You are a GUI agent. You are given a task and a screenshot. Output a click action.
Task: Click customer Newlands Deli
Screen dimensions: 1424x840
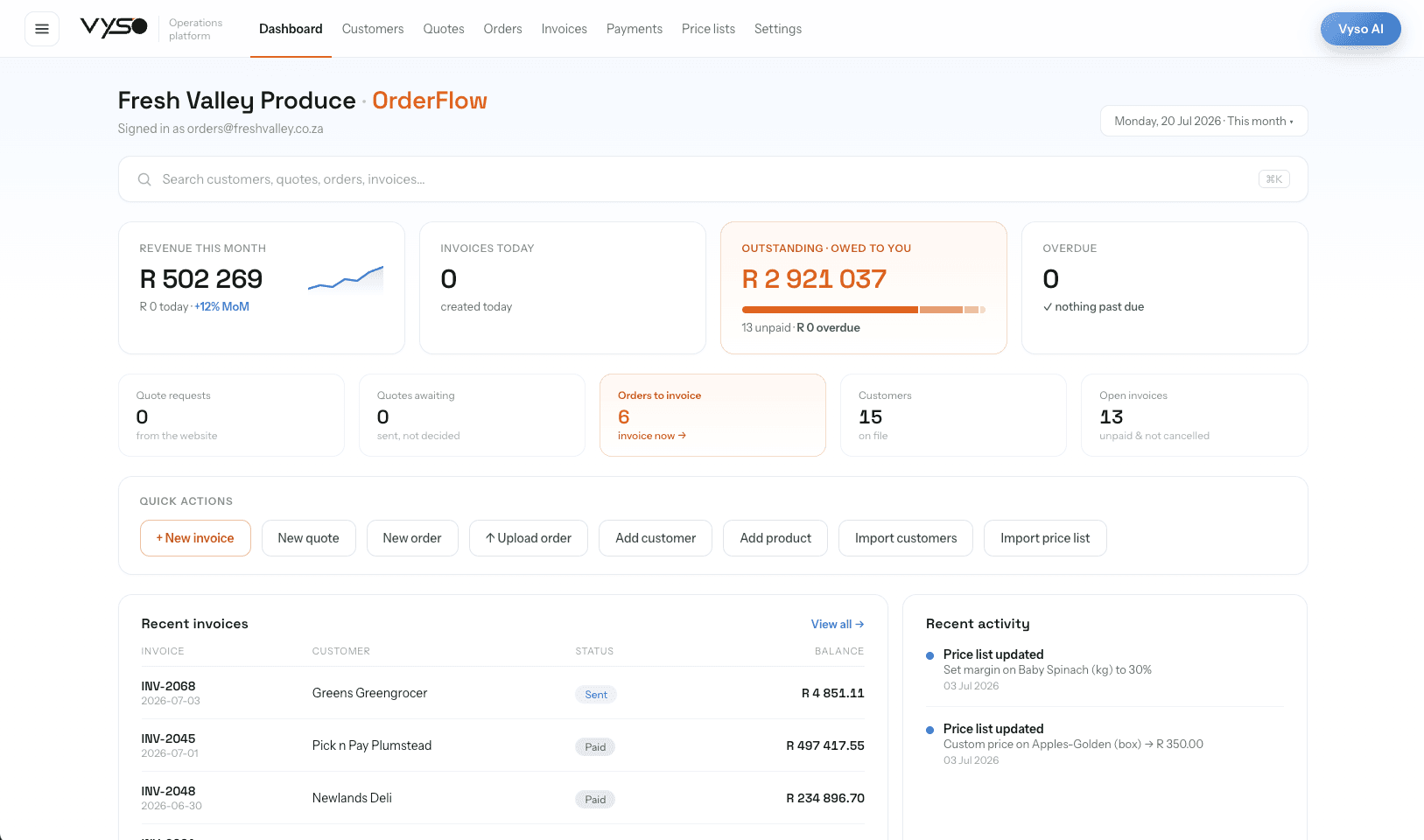[352, 798]
